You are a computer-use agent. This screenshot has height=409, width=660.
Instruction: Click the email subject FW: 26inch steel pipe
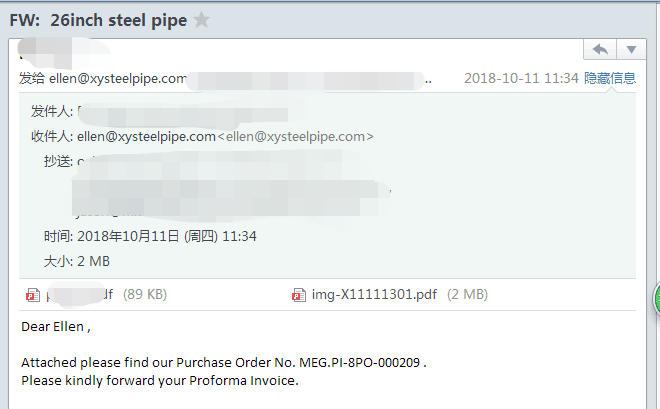98,20
